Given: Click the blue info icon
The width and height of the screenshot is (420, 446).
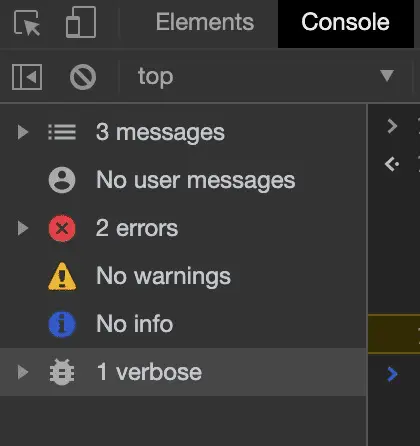Looking at the screenshot, I should [x=62, y=324].
